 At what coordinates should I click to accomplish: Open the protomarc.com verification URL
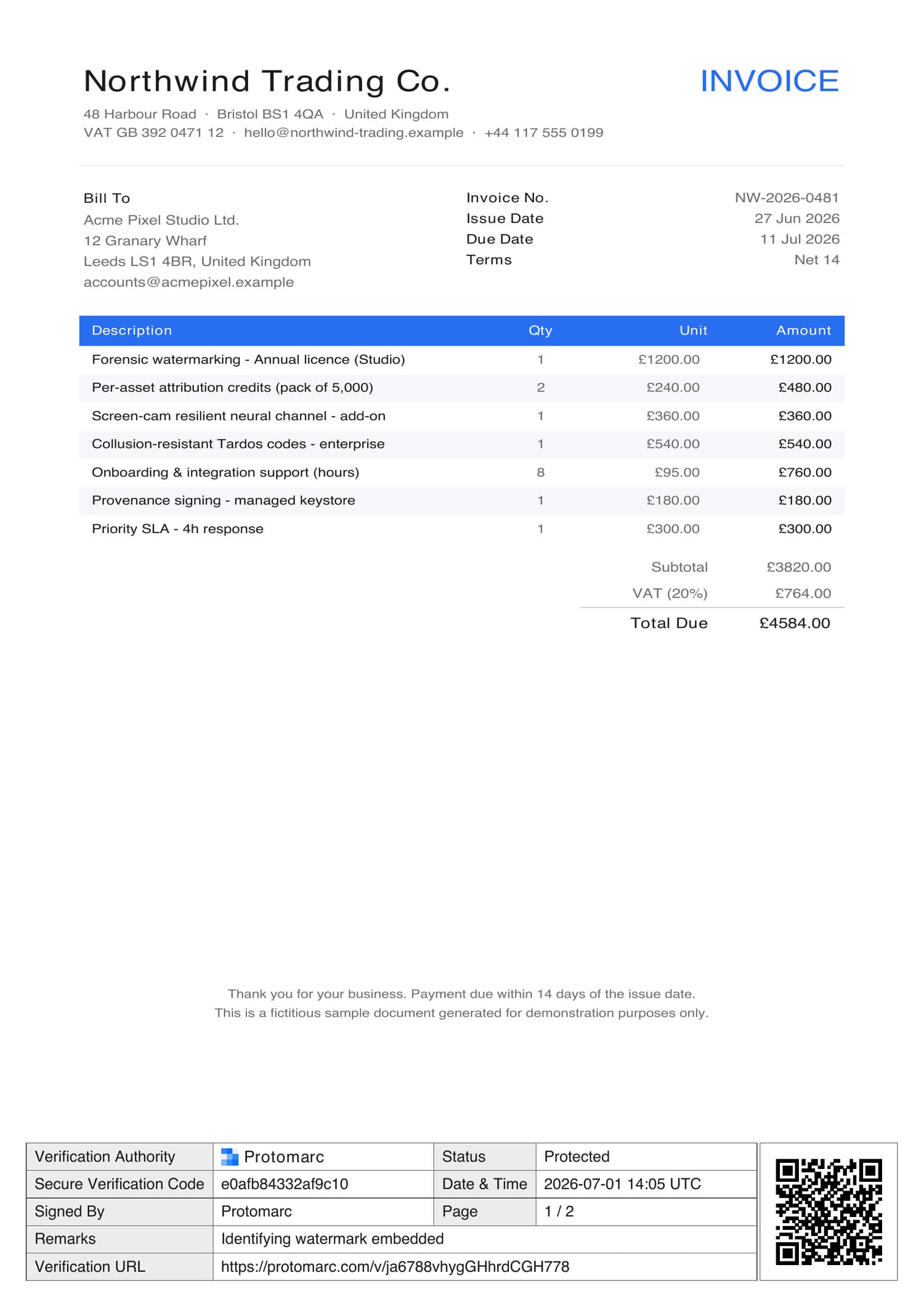tap(395, 1267)
